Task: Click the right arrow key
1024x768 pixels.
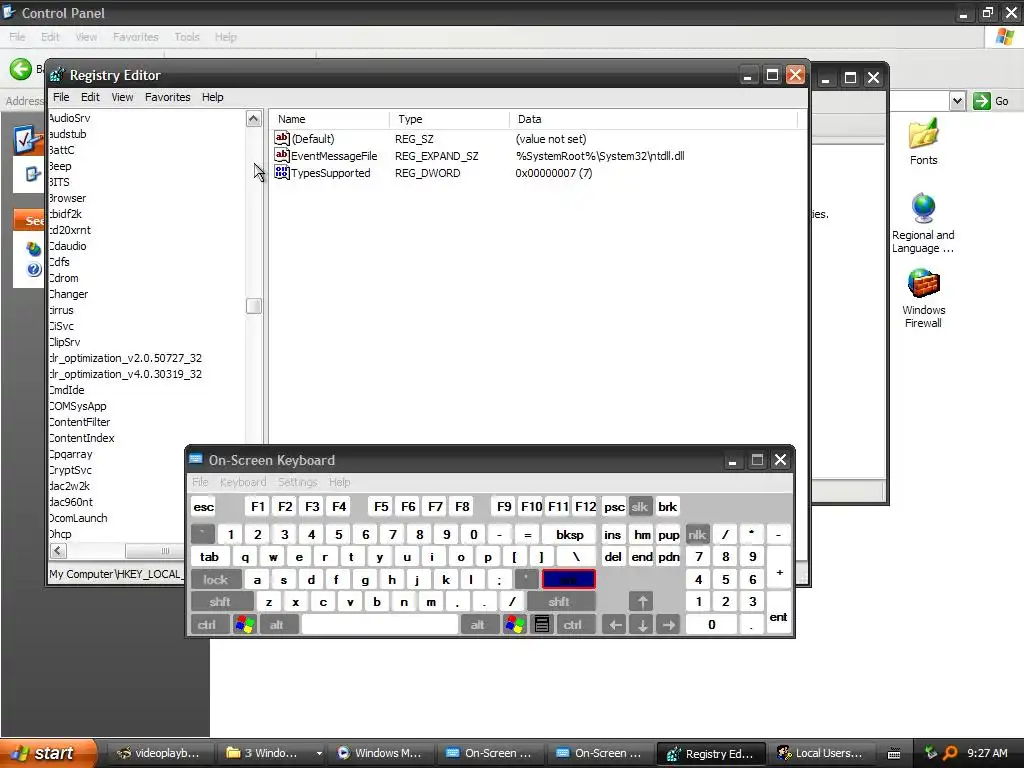Action: [x=669, y=625]
